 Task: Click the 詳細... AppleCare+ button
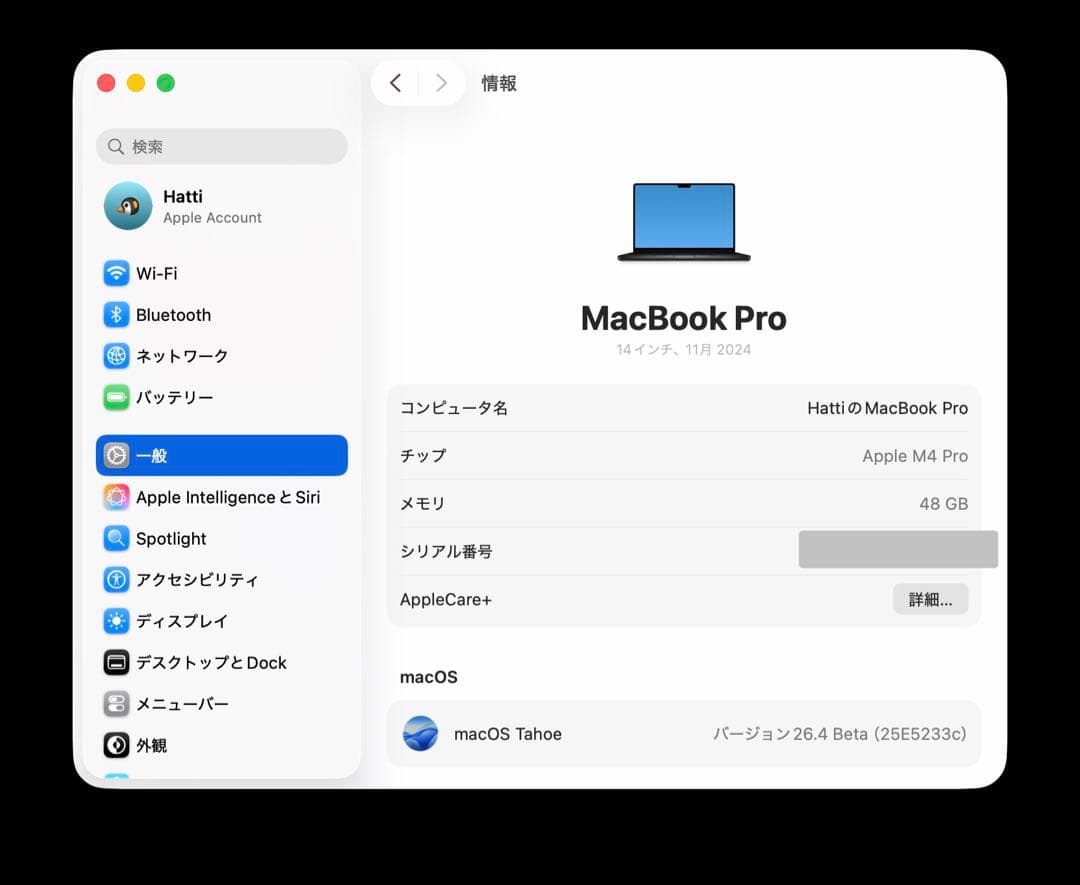tap(931, 599)
